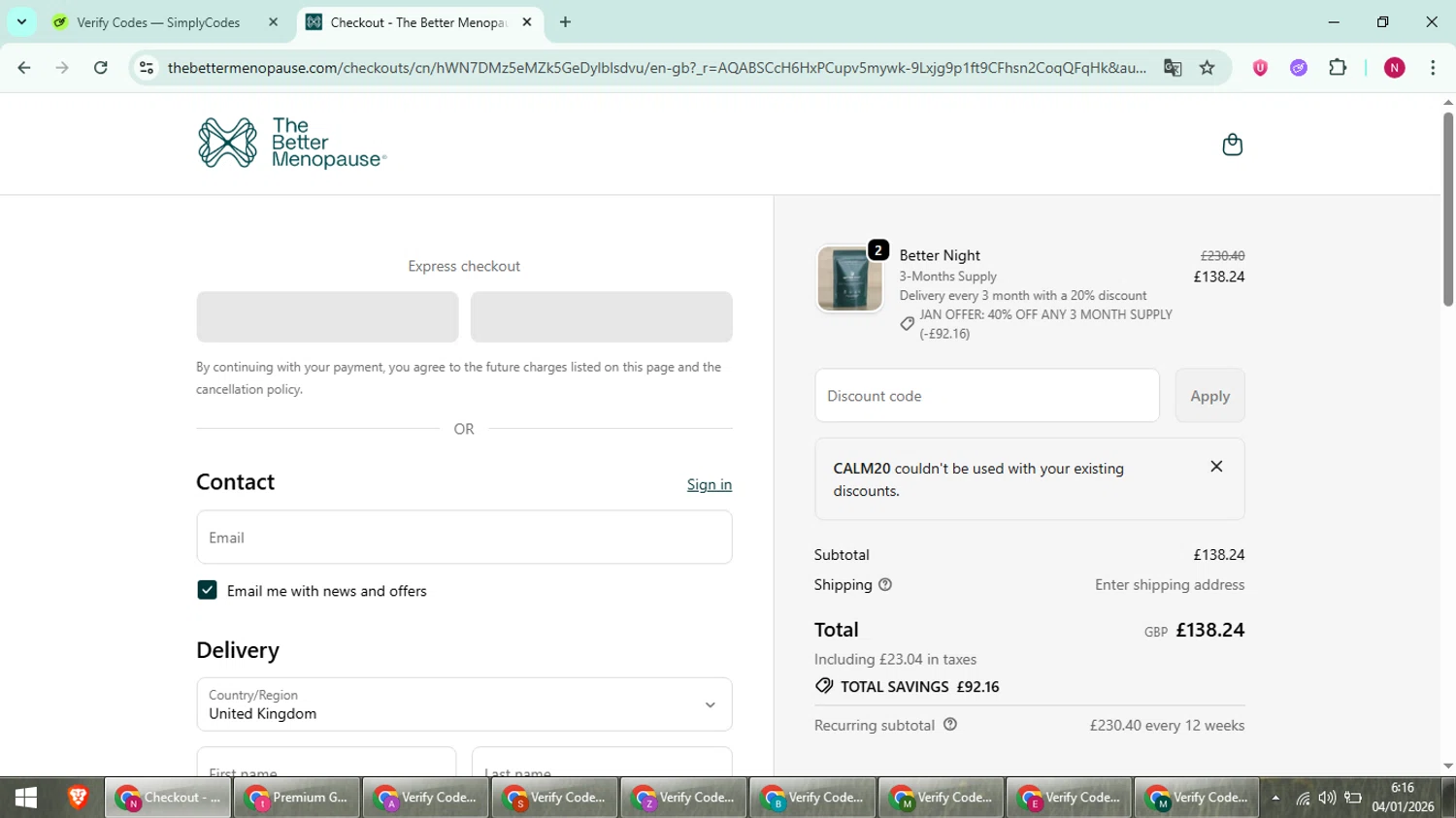The width and height of the screenshot is (1456, 818).
Task: Dismiss the CALM20 discount error message
Action: pos(1216,467)
